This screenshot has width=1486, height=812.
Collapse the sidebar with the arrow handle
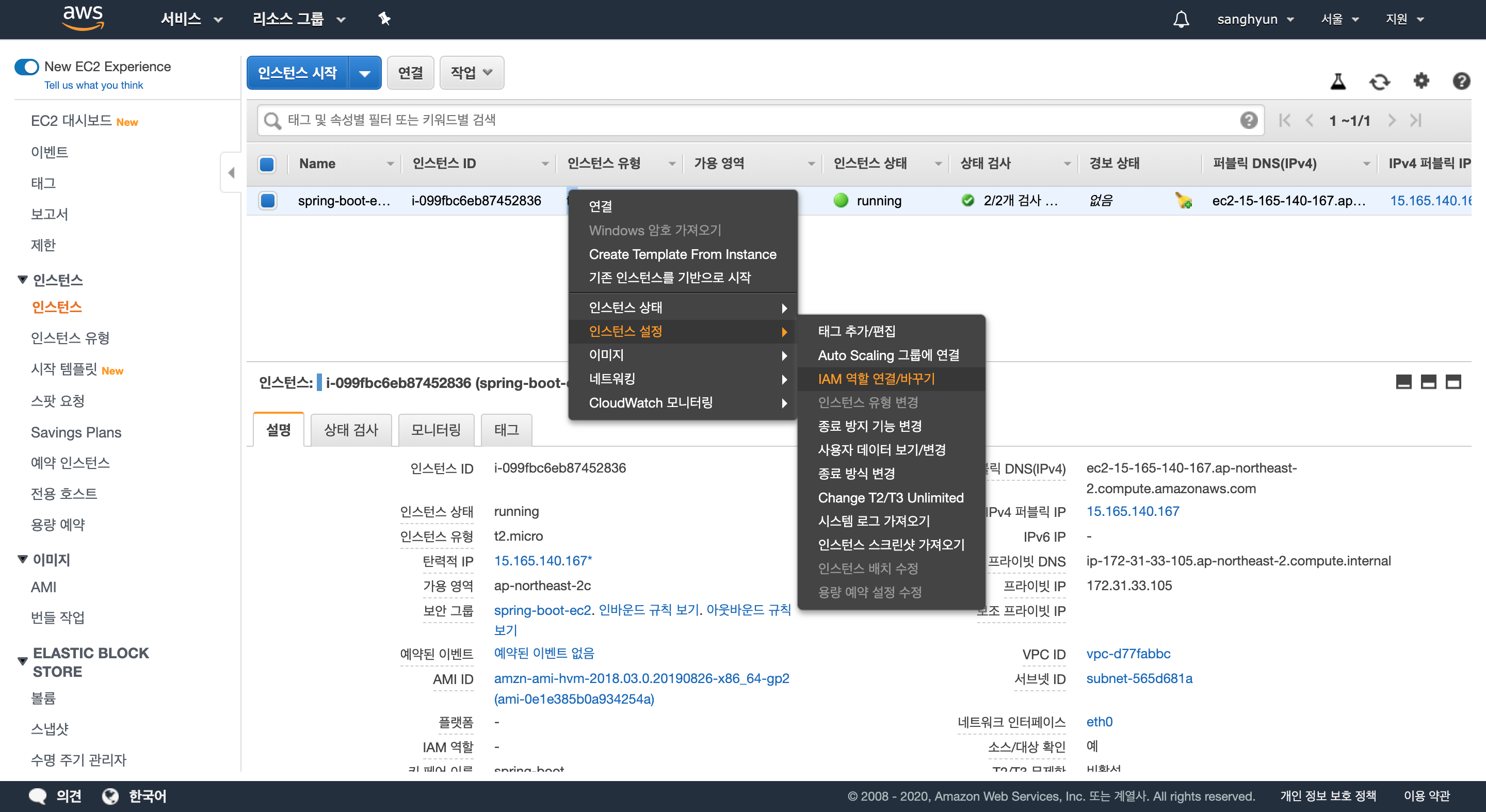(x=231, y=172)
